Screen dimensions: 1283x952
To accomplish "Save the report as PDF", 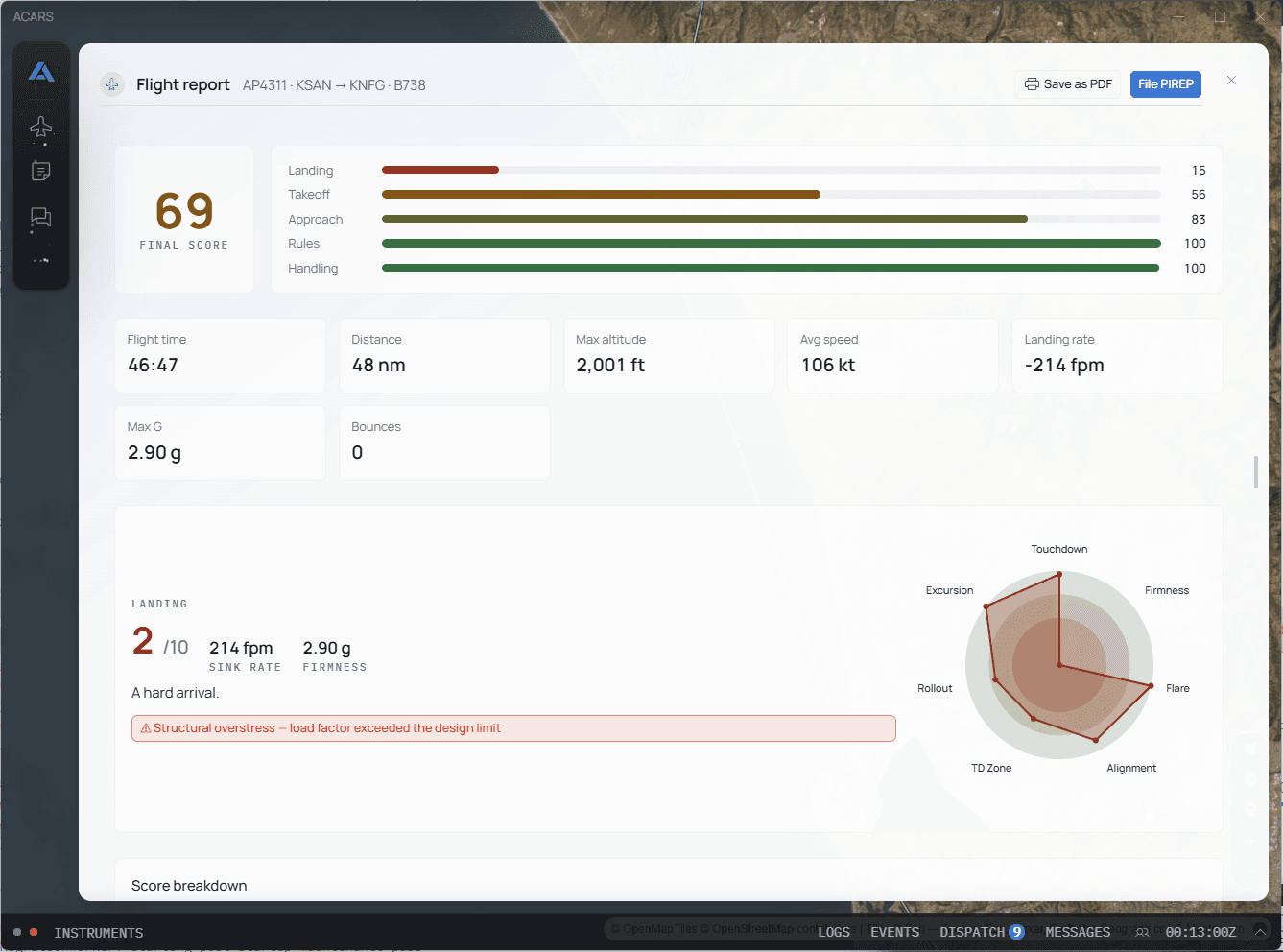I will [1068, 84].
